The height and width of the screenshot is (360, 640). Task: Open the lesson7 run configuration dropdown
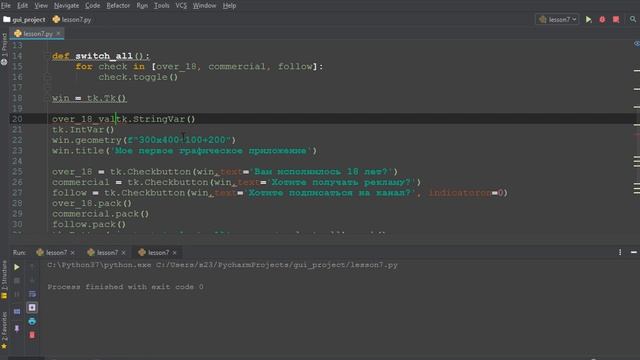click(x=557, y=20)
